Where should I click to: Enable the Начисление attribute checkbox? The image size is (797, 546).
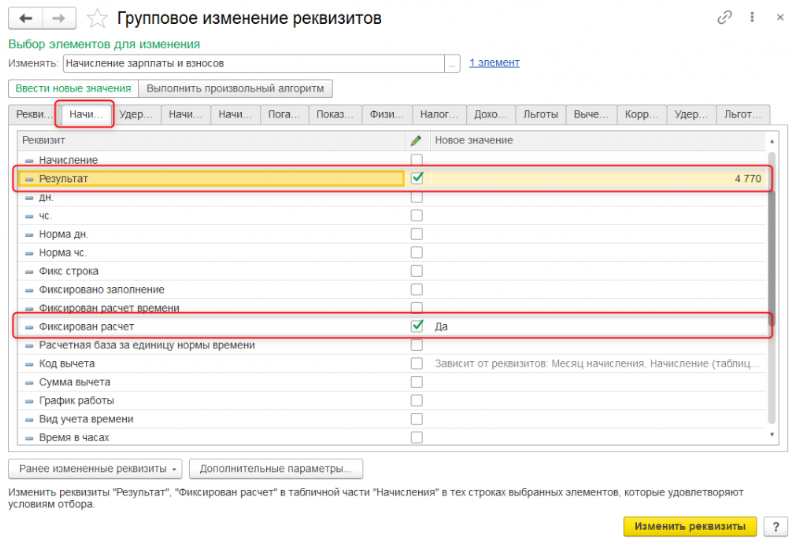coord(417,160)
